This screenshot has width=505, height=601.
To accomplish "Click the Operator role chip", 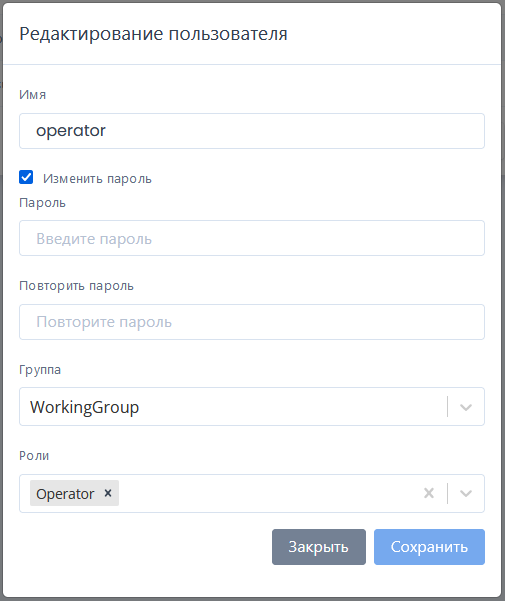I will point(65,494).
